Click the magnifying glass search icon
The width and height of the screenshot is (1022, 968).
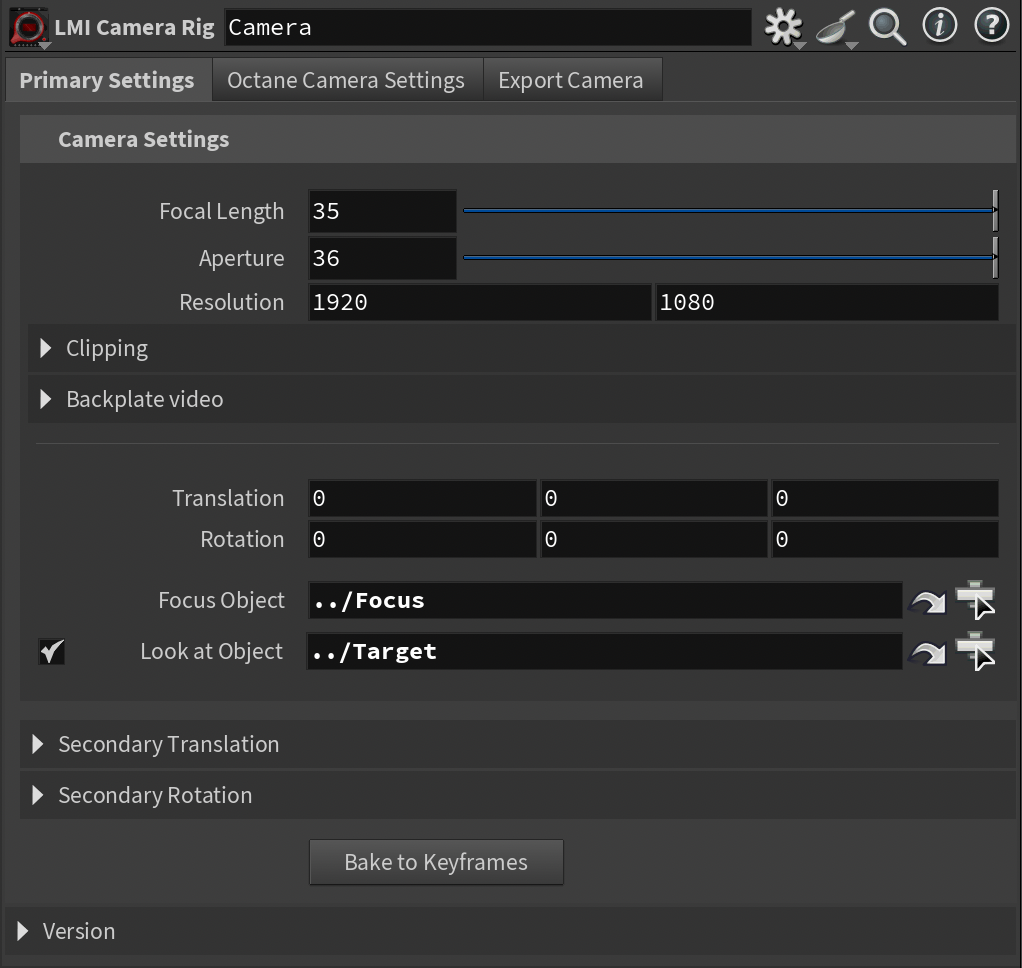pos(887,27)
